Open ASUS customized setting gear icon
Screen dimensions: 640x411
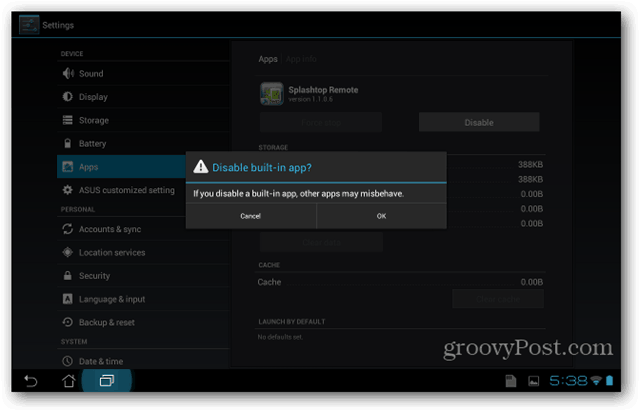tap(67, 190)
